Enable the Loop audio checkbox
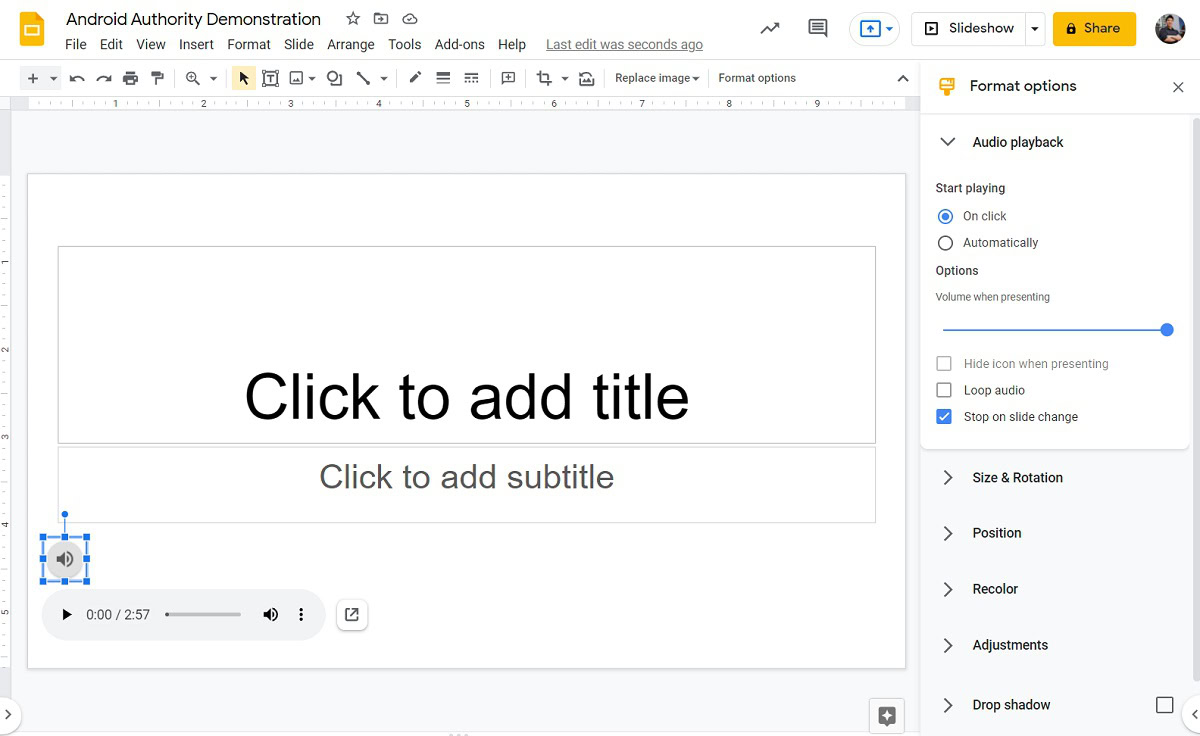This screenshot has height=736, width=1200. tap(944, 390)
